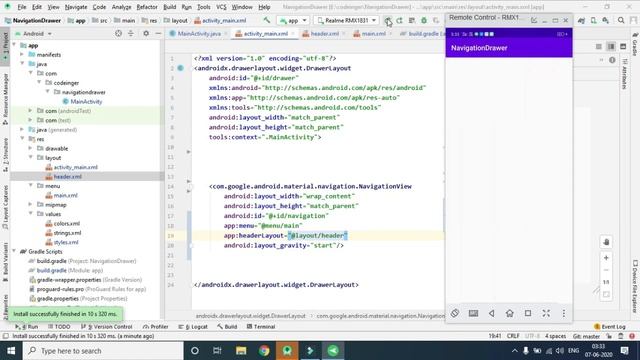This screenshot has height=360, width=640.
Task: Switch to MainActivity.java tab
Action: point(199,33)
